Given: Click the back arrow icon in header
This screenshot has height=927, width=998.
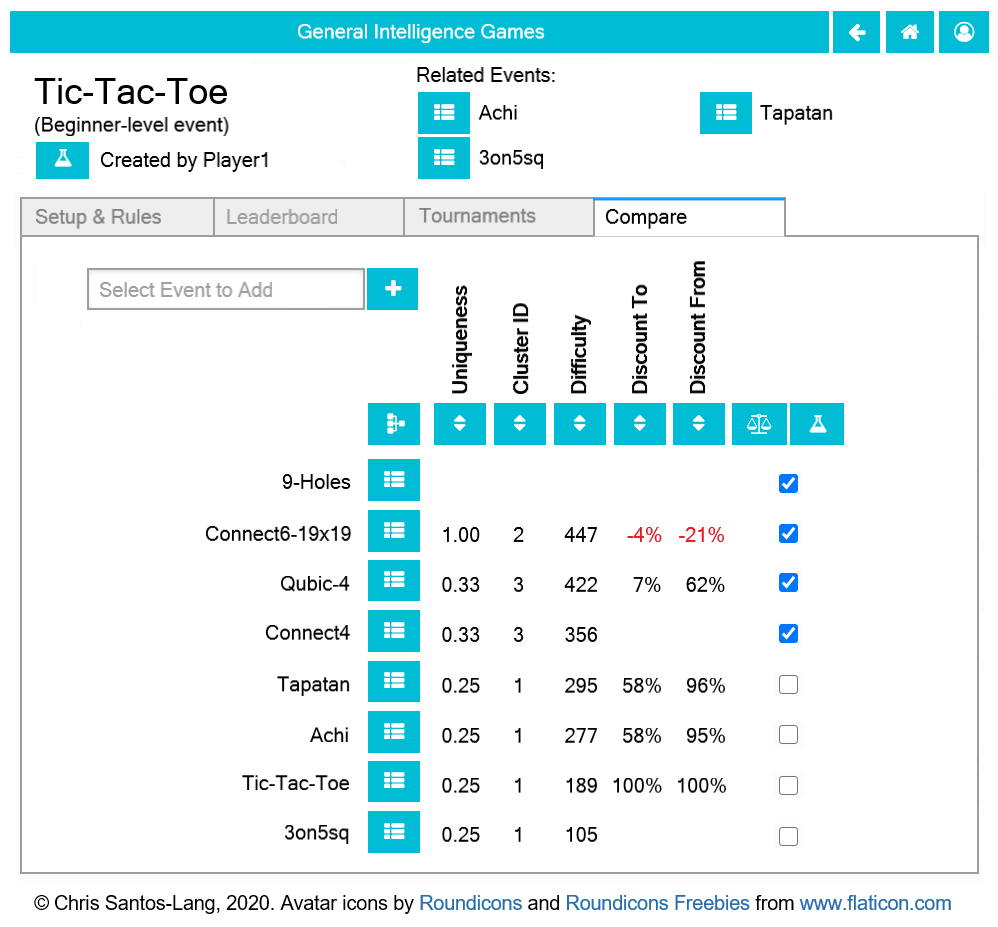Looking at the screenshot, I should [x=857, y=32].
